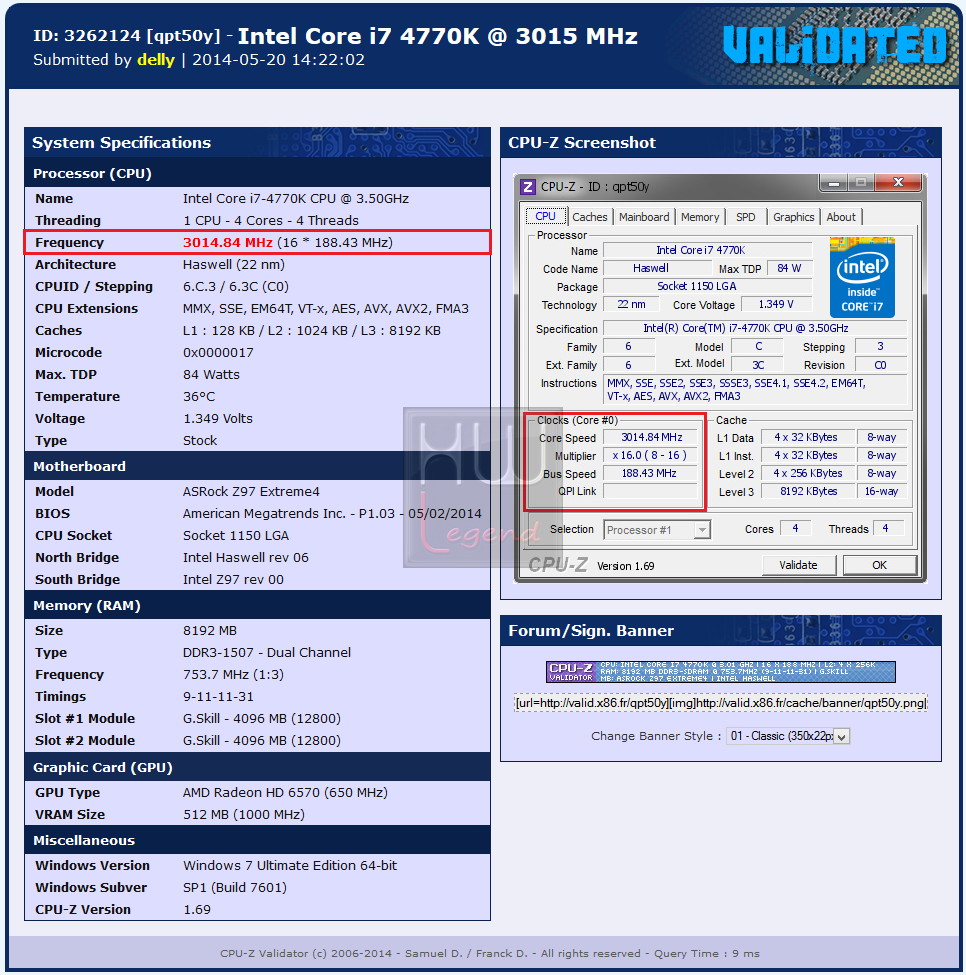Click the Cores count field 4
The image size is (966, 975).
[x=795, y=529]
